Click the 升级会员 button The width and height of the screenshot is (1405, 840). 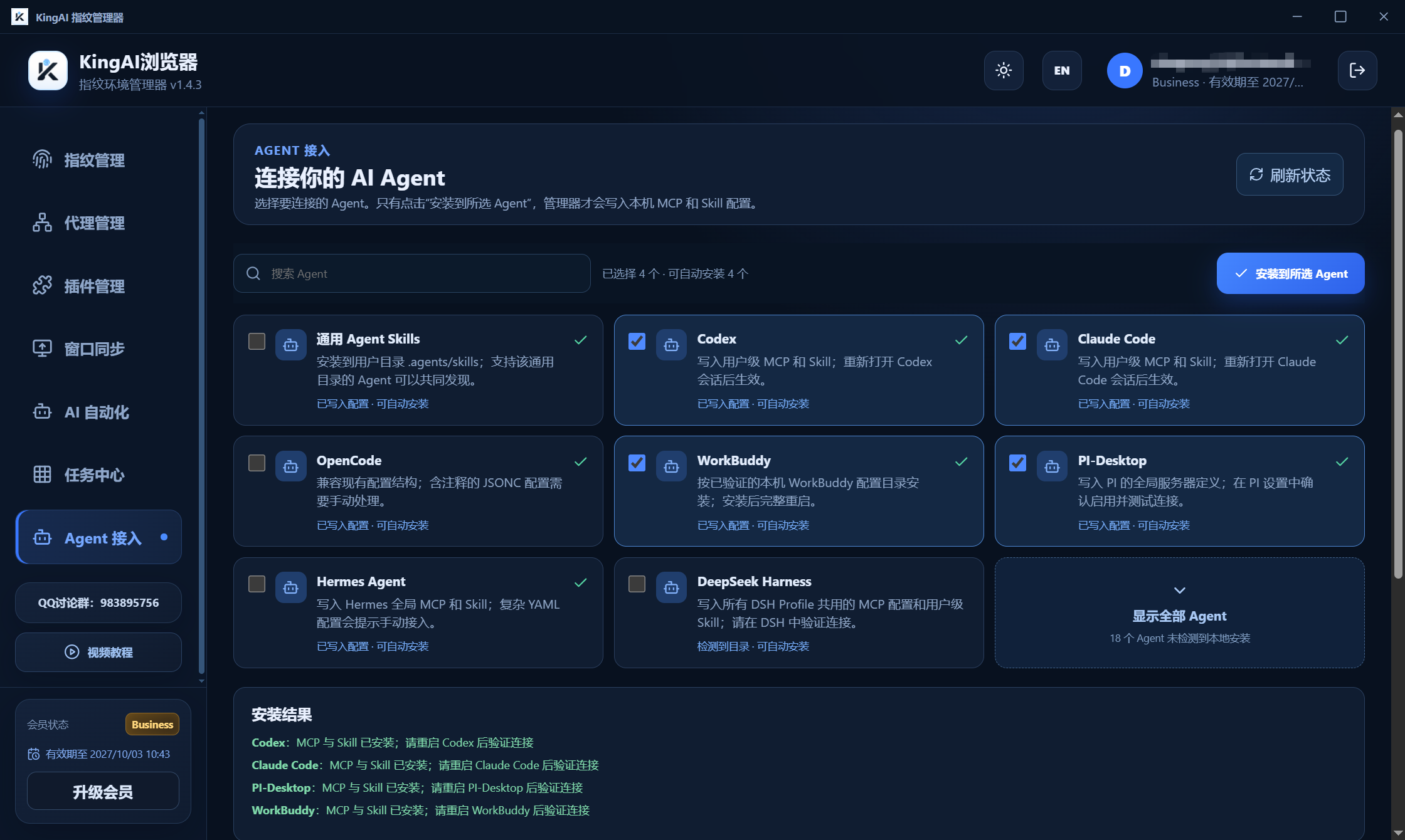(103, 792)
